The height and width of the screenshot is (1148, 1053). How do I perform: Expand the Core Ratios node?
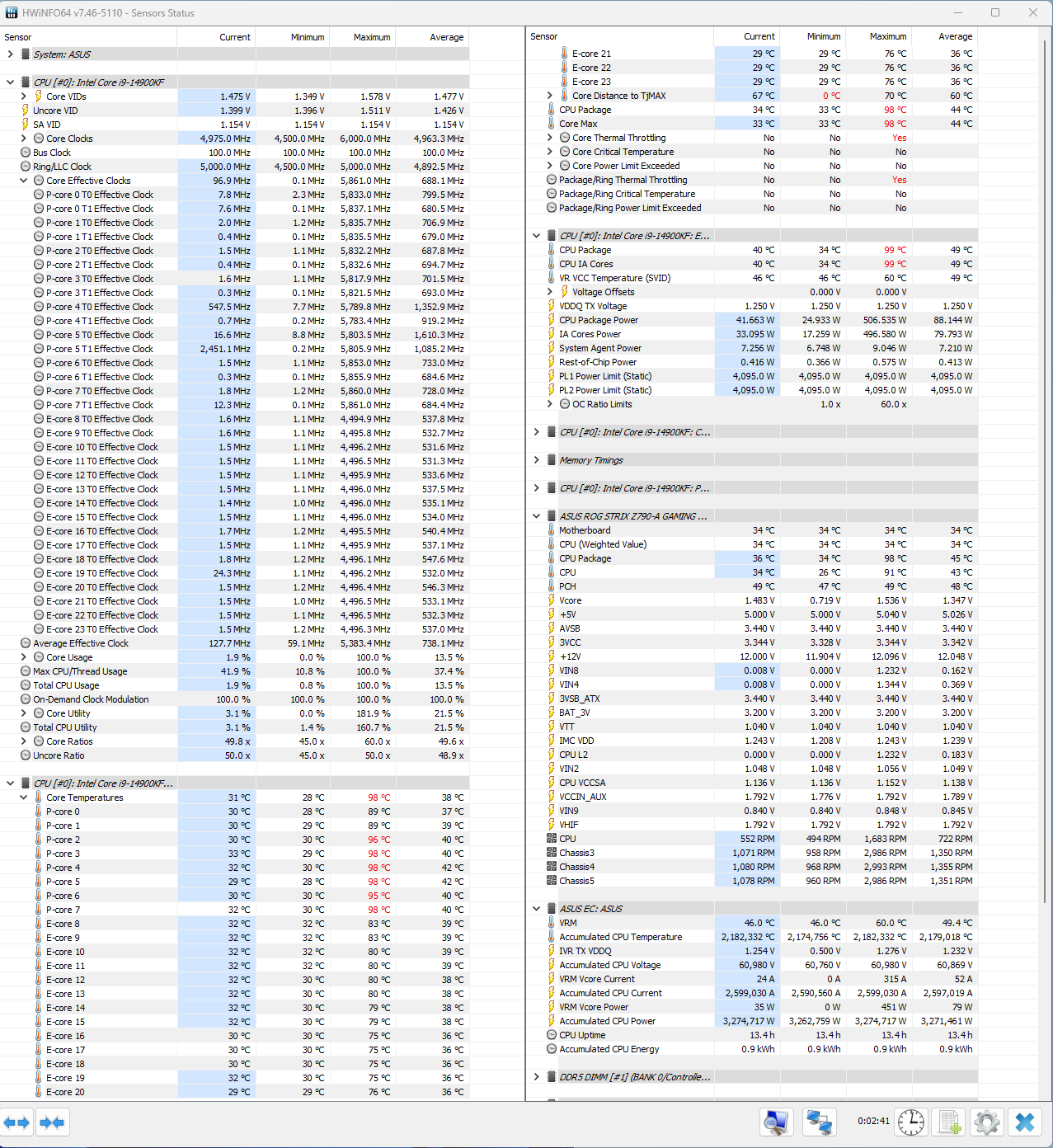(24, 741)
